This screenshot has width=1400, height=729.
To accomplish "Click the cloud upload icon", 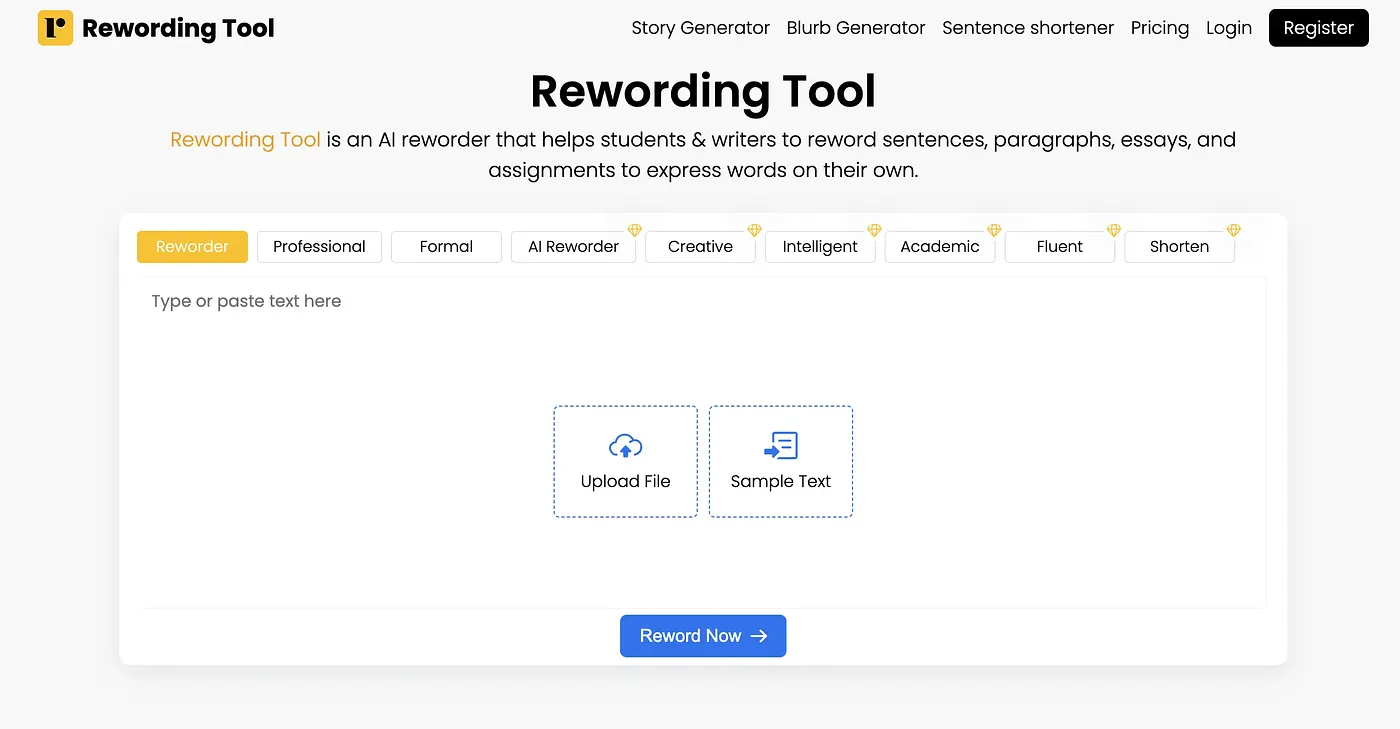I will tap(625, 446).
